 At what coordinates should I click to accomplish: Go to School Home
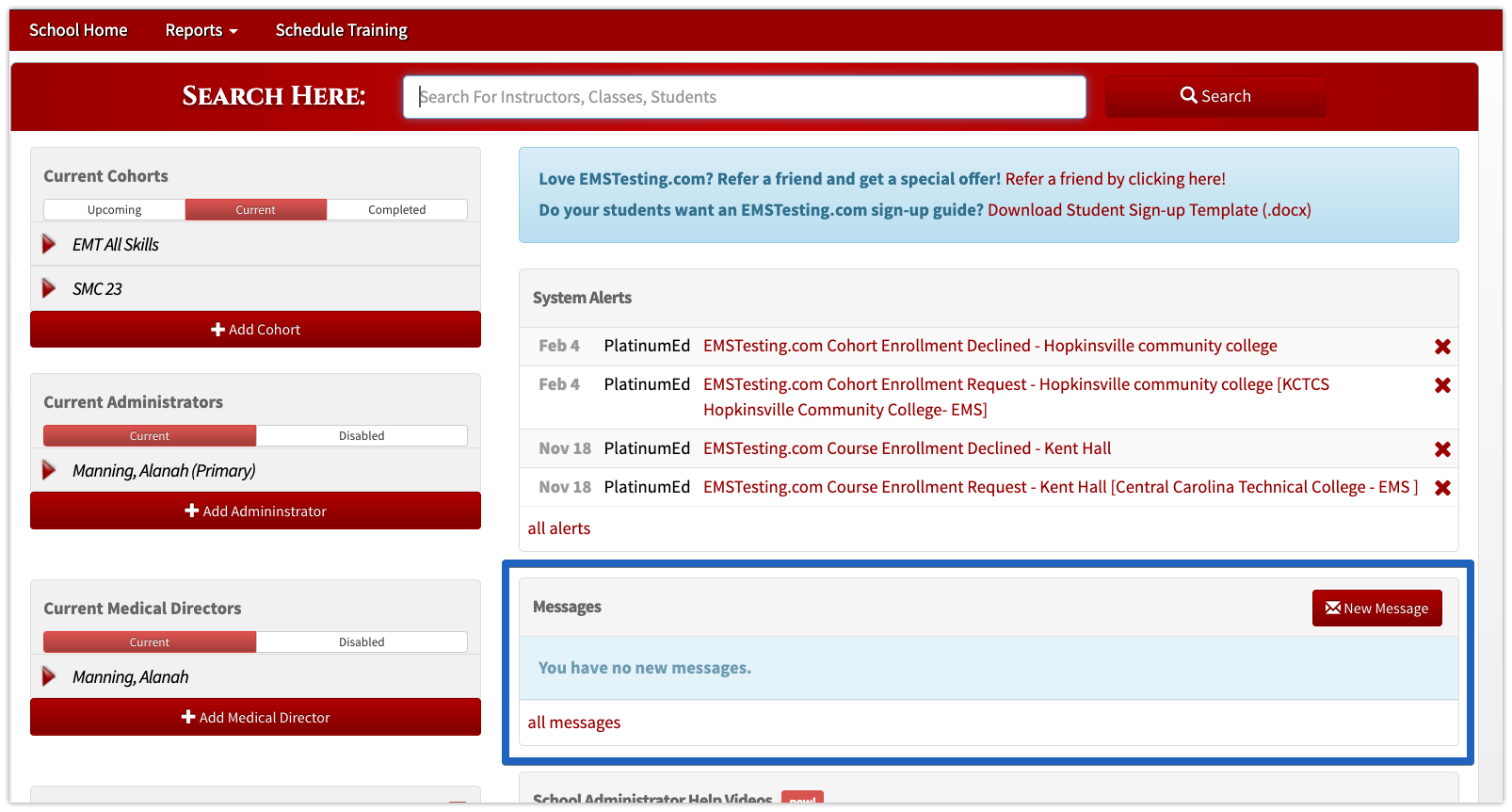[78, 30]
